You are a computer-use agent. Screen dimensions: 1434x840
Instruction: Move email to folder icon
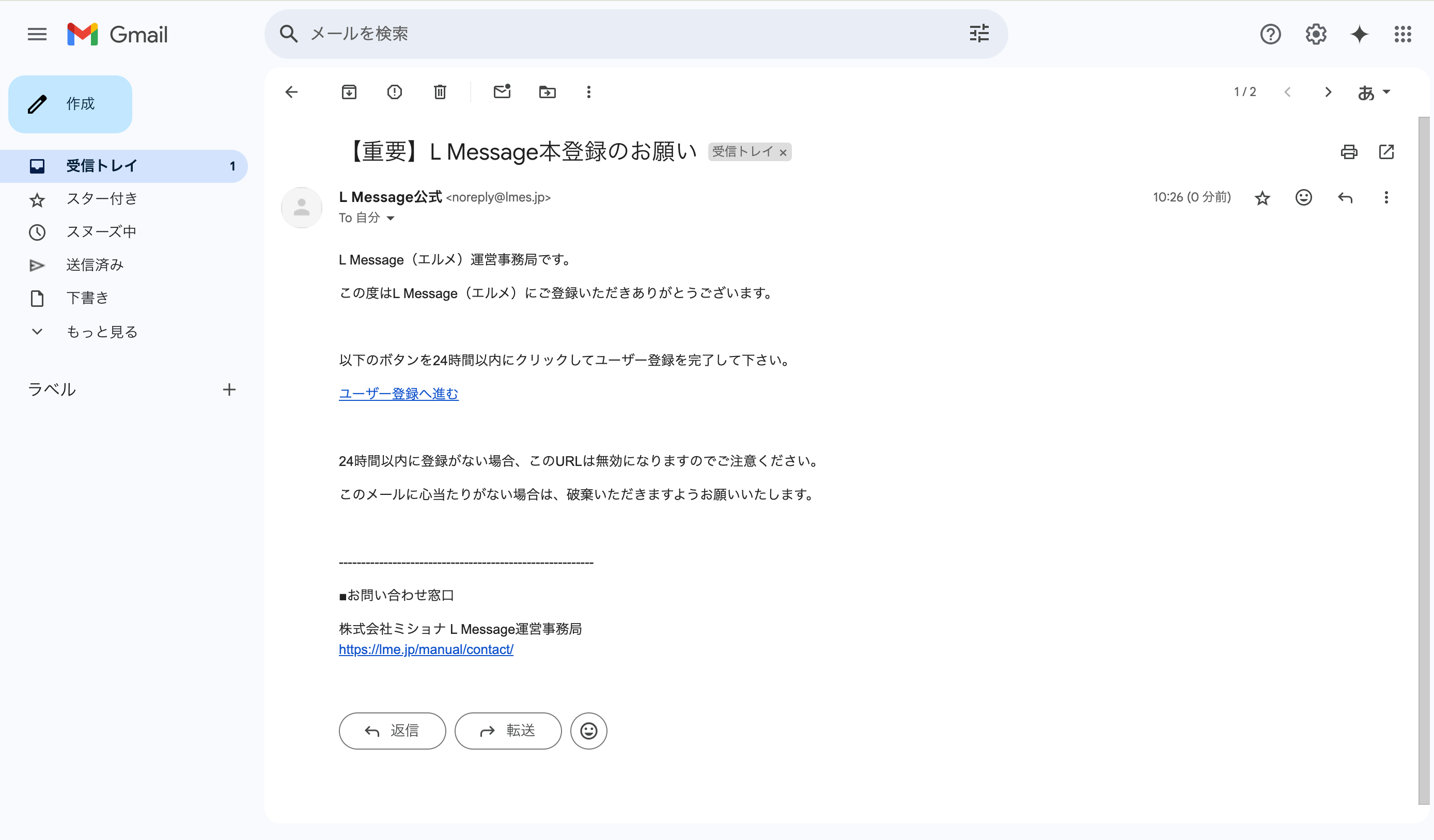click(x=548, y=92)
